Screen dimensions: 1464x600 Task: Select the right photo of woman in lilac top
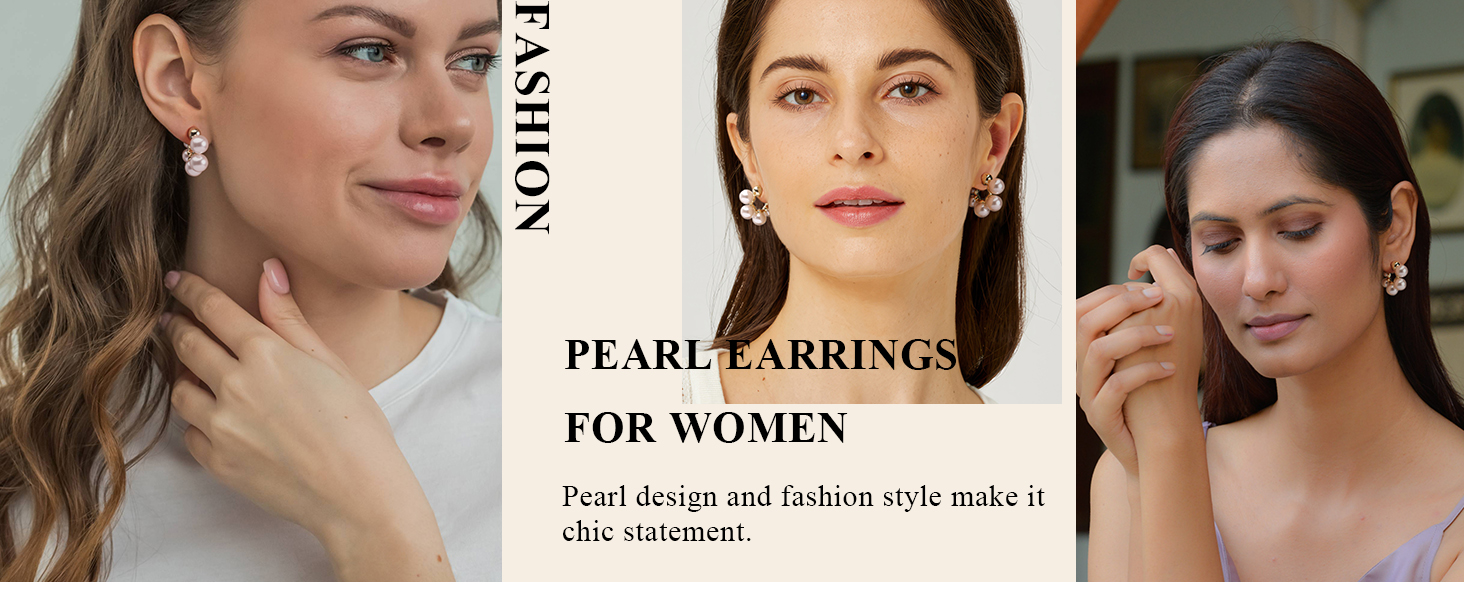click(x=1270, y=290)
